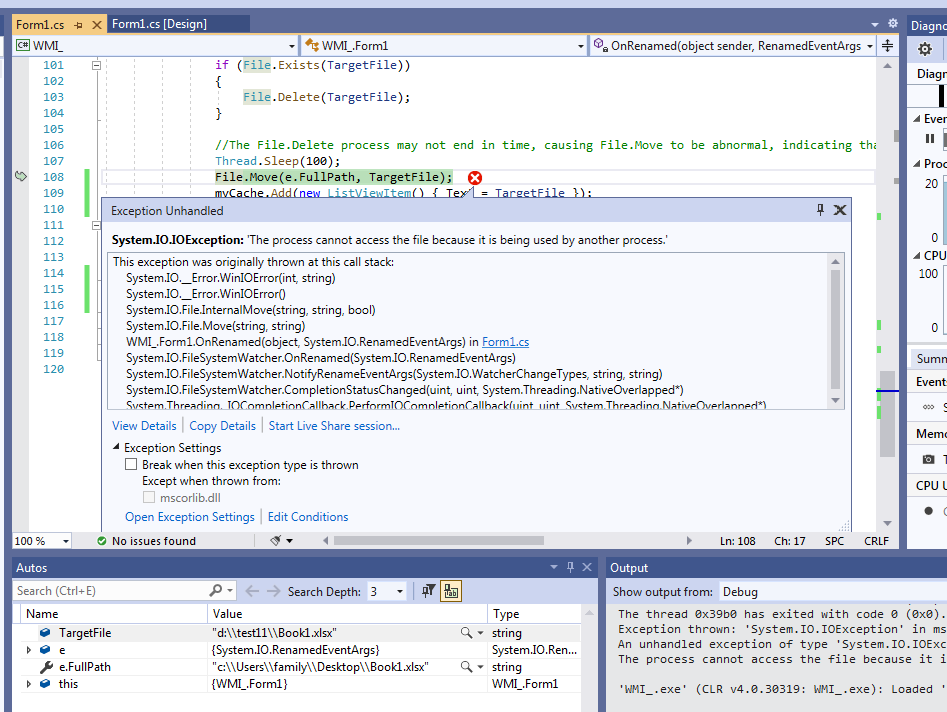Image resolution: width=947 pixels, height=712 pixels.
Task: Open the Show output from Debug dropdown
Action: point(833,592)
